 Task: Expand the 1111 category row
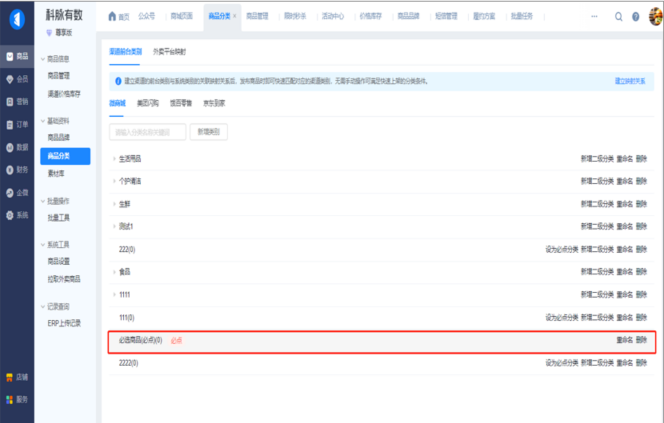tap(114, 295)
